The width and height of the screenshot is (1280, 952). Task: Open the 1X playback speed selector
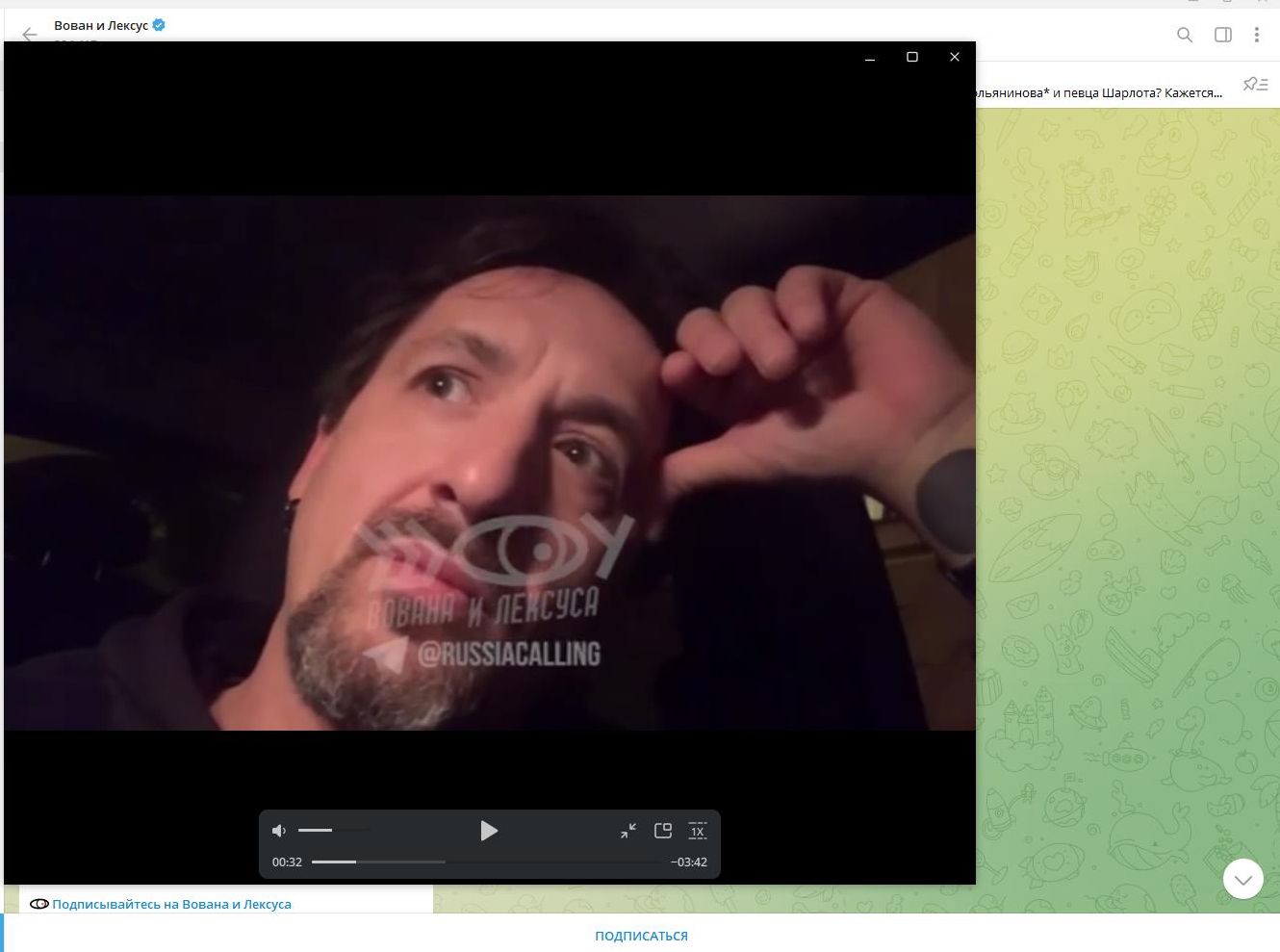[698, 831]
